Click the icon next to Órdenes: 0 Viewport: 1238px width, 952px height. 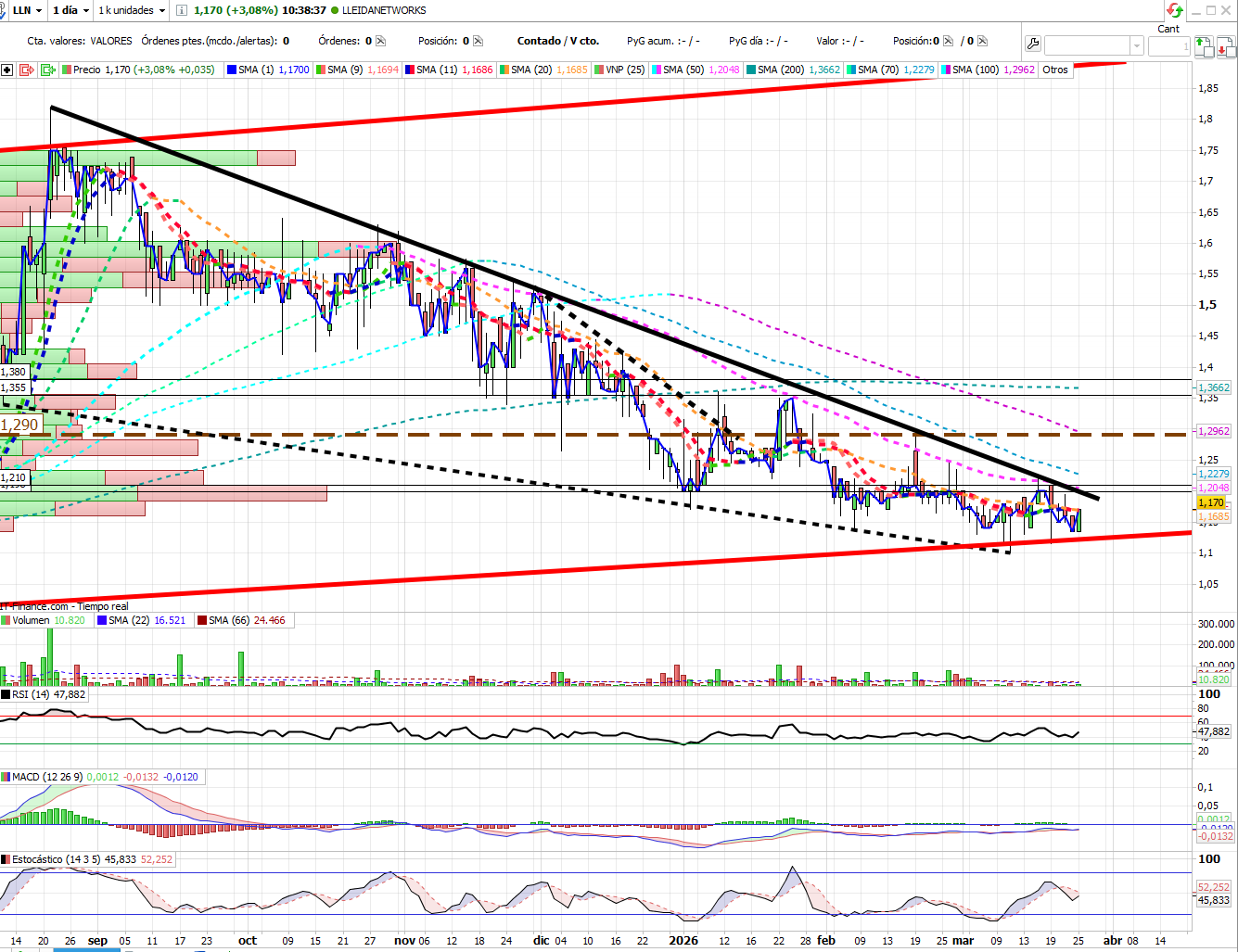pyautogui.click(x=380, y=41)
